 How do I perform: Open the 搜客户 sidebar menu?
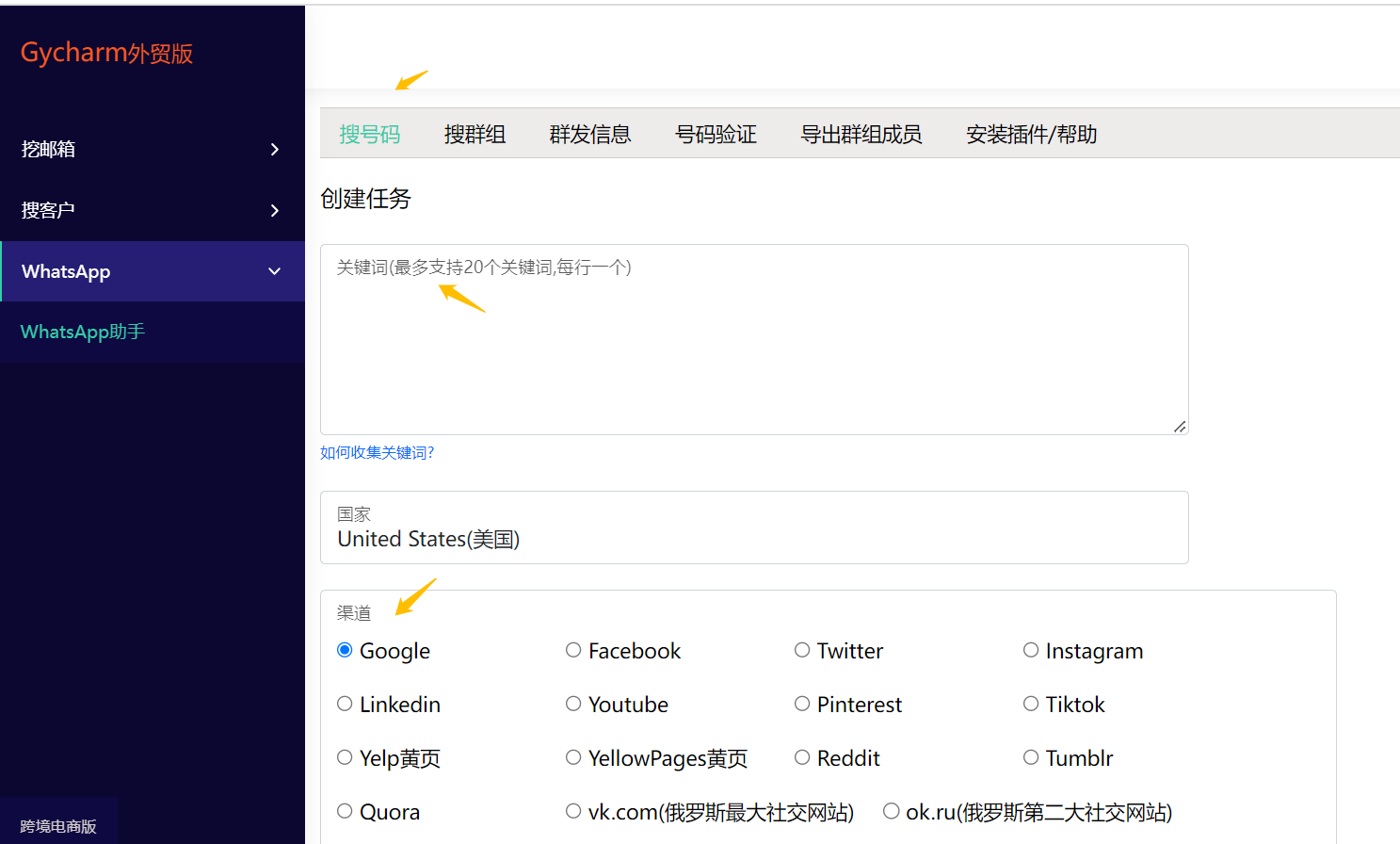point(153,210)
